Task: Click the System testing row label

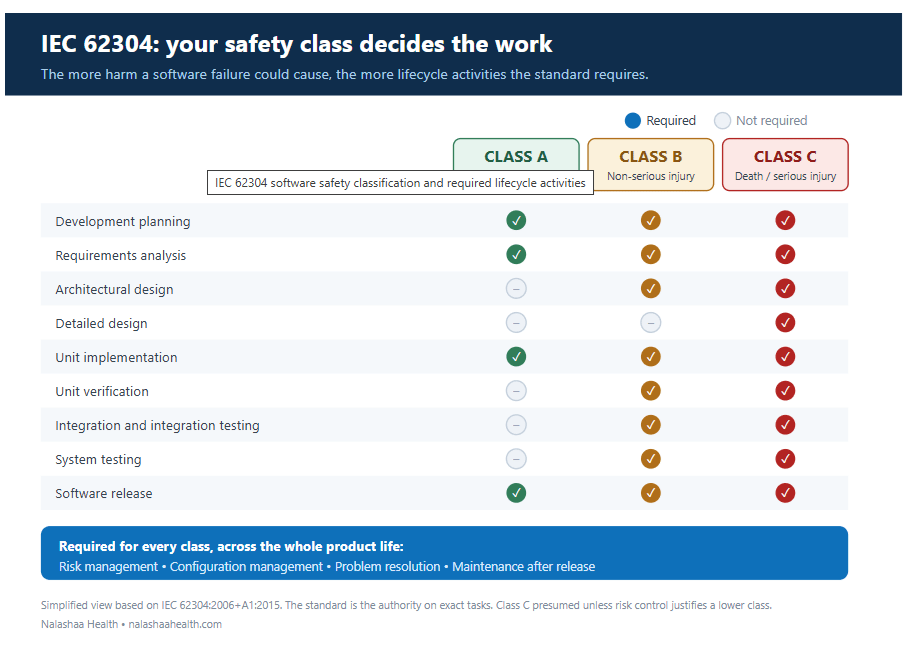Action: (98, 459)
